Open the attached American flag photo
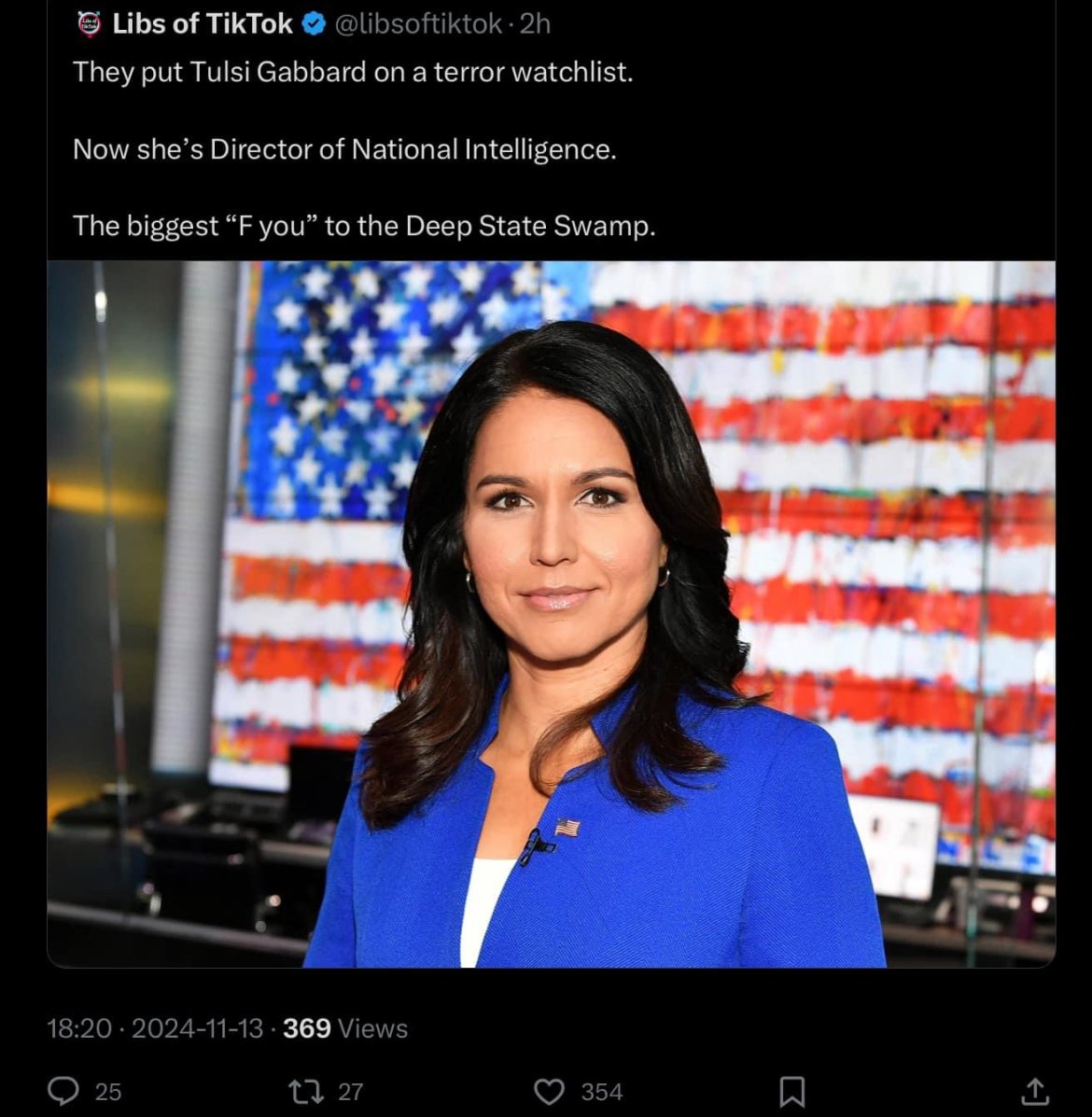This screenshot has height=1117, width=1092. pyautogui.click(x=552, y=614)
